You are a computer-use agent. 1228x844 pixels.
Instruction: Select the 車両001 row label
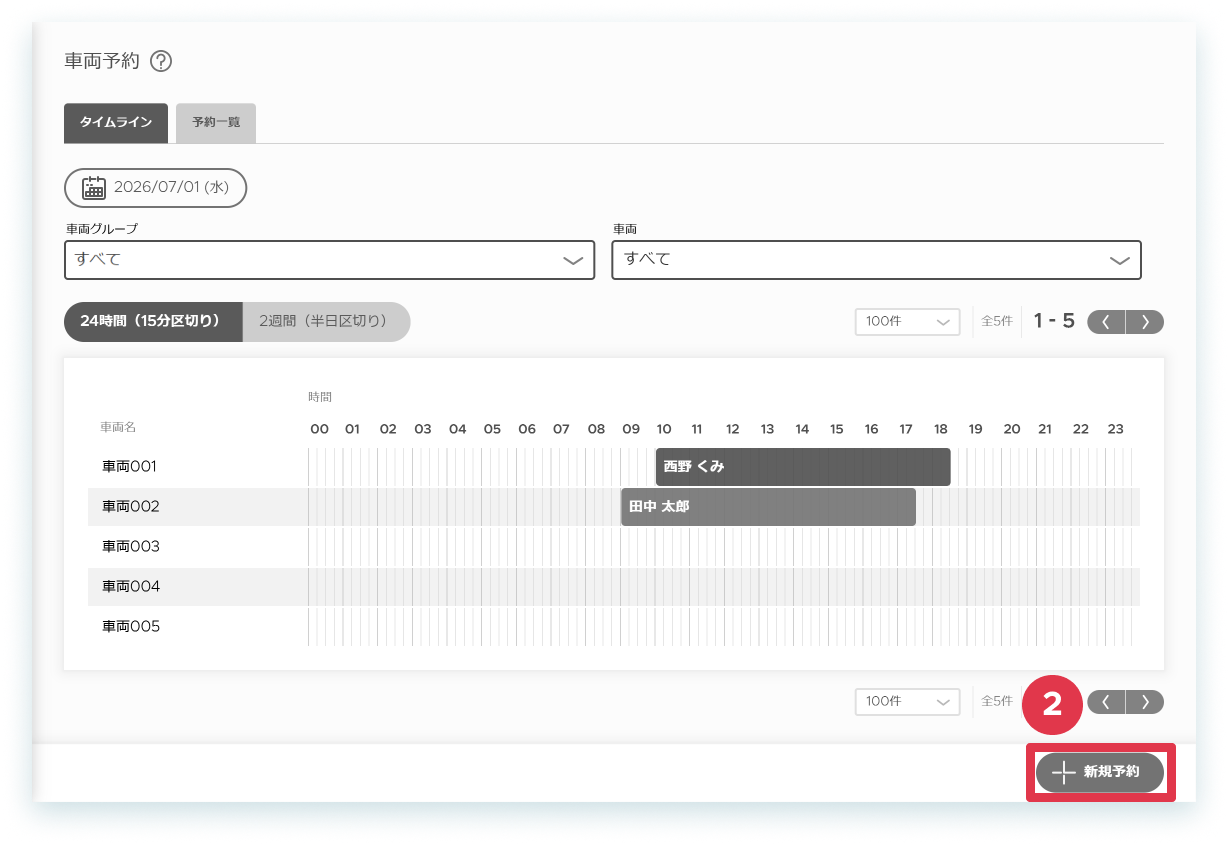click(x=130, y=467)
